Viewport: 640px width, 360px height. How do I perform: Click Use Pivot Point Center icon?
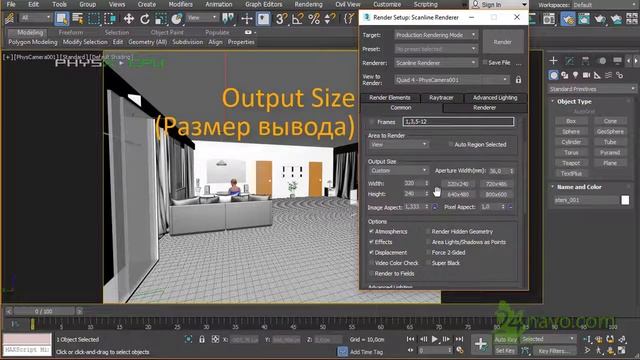pos(228,18)
